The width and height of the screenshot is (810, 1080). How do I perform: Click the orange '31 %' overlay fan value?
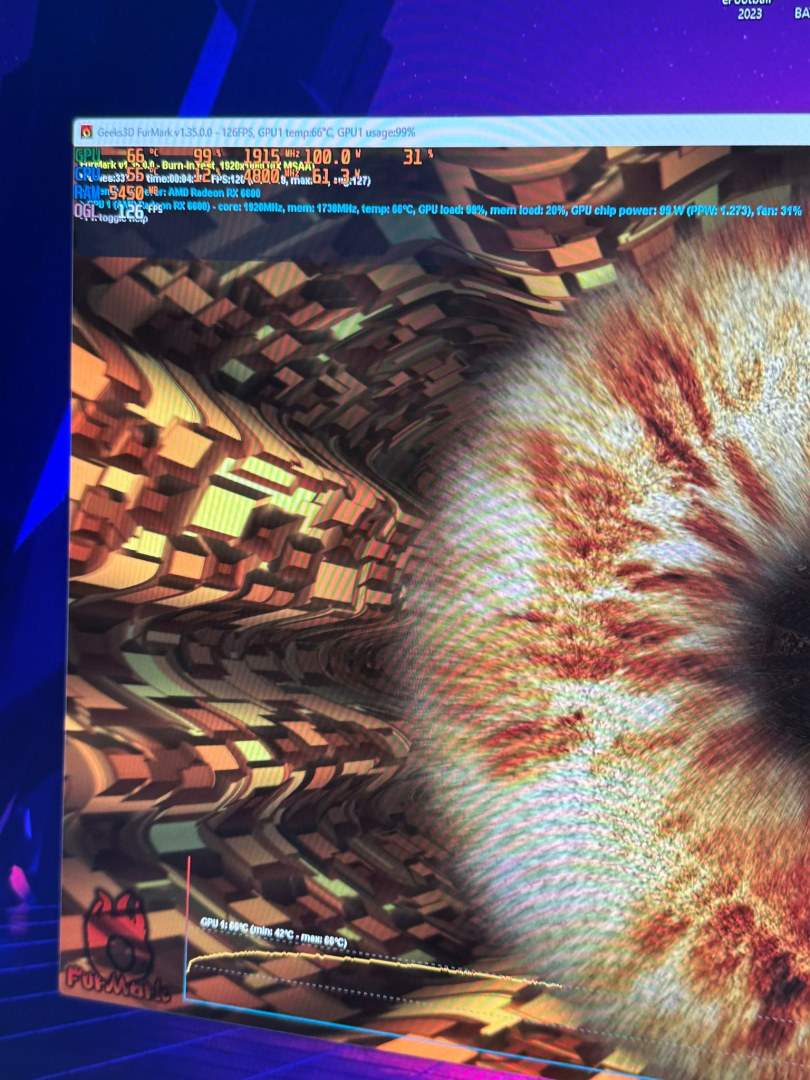click(x=418, y=156)
